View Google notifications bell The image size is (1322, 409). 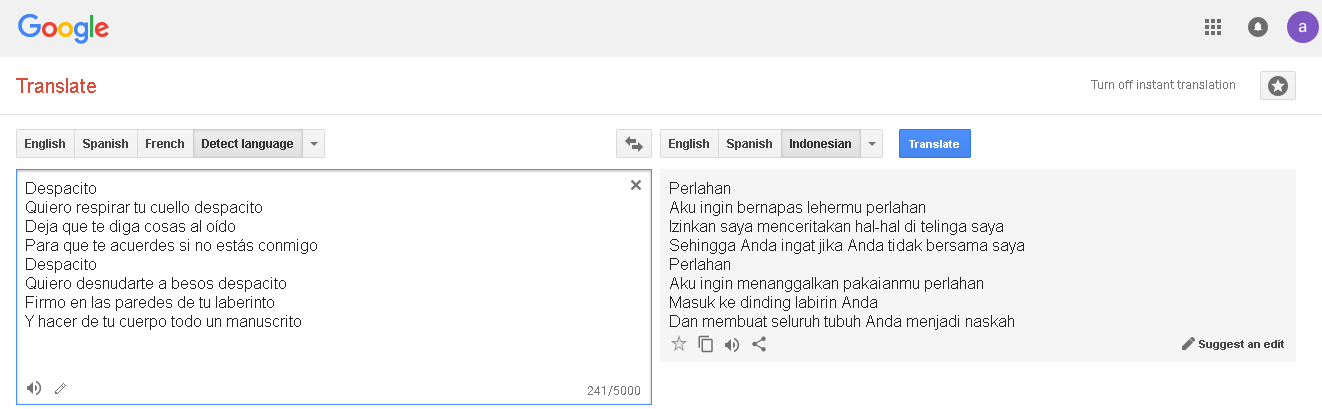[x=1258, y=27]
